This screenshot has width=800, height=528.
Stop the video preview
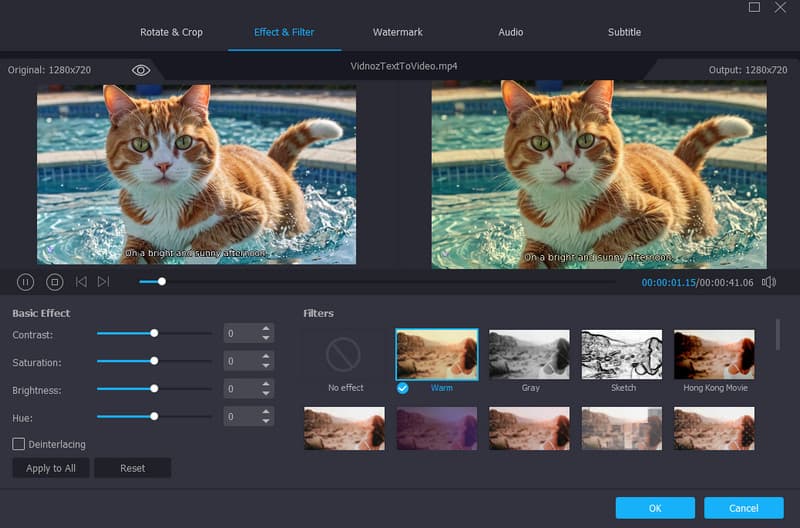(x=55, y=282)
